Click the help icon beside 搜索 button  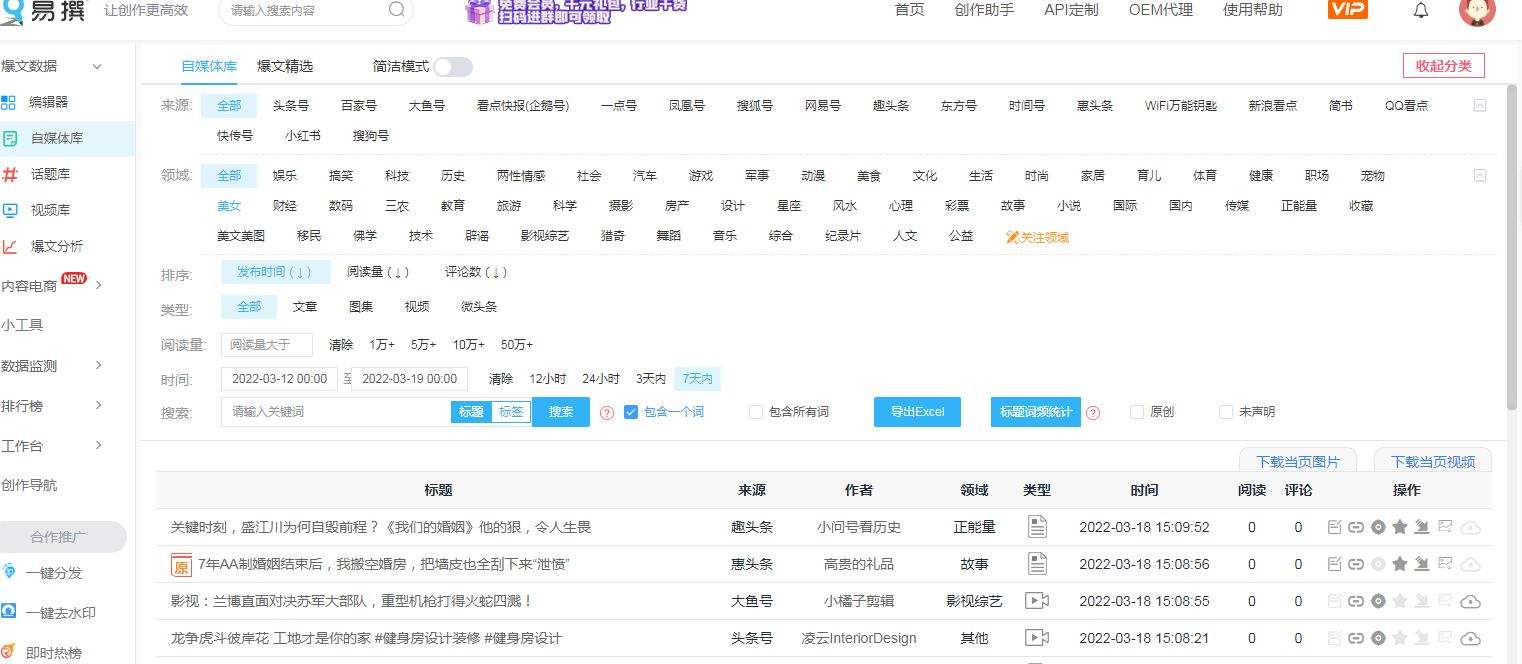coord(606,412)
